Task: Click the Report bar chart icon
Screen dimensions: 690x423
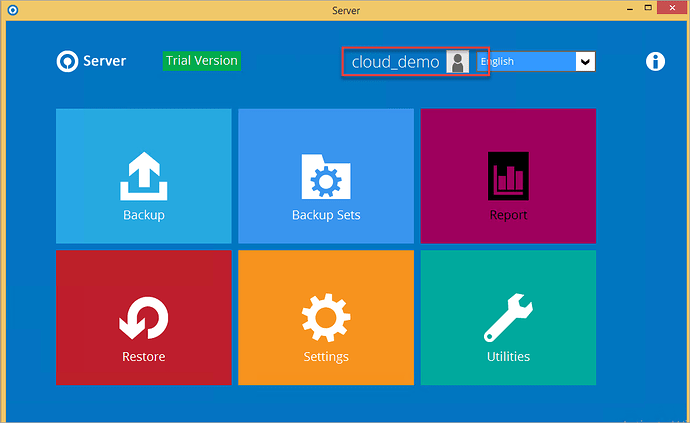Action: pyautogui.click(x=508, y=177)
